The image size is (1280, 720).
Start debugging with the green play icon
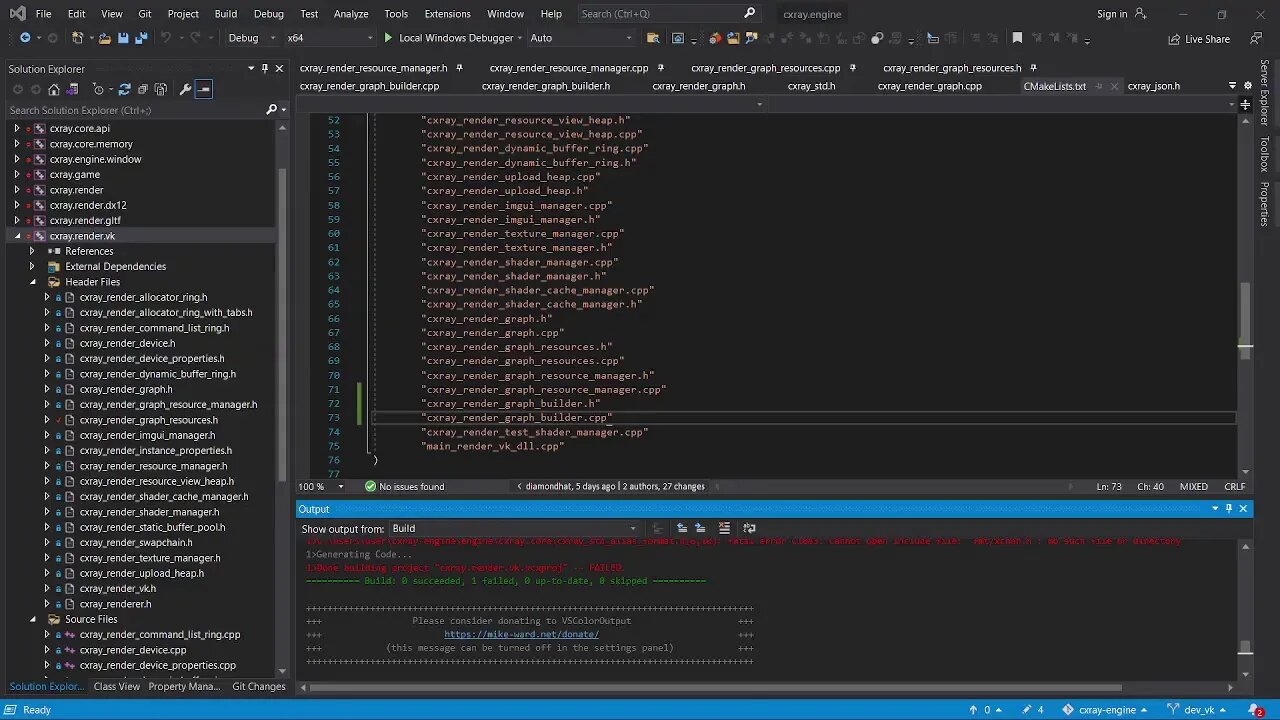pos(388,38)
